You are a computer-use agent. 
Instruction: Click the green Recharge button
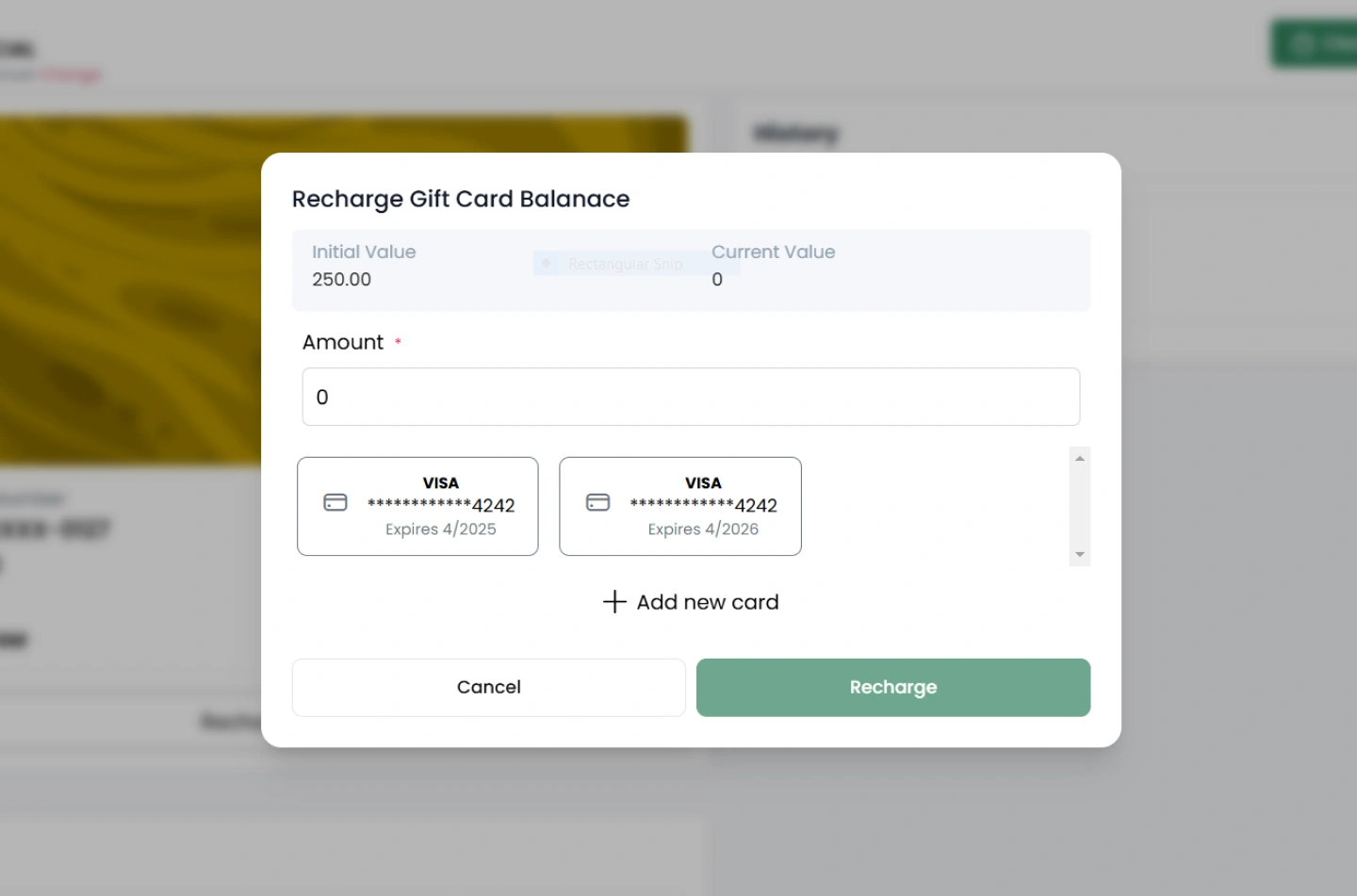pyautogui.click(x=893, y=688)
